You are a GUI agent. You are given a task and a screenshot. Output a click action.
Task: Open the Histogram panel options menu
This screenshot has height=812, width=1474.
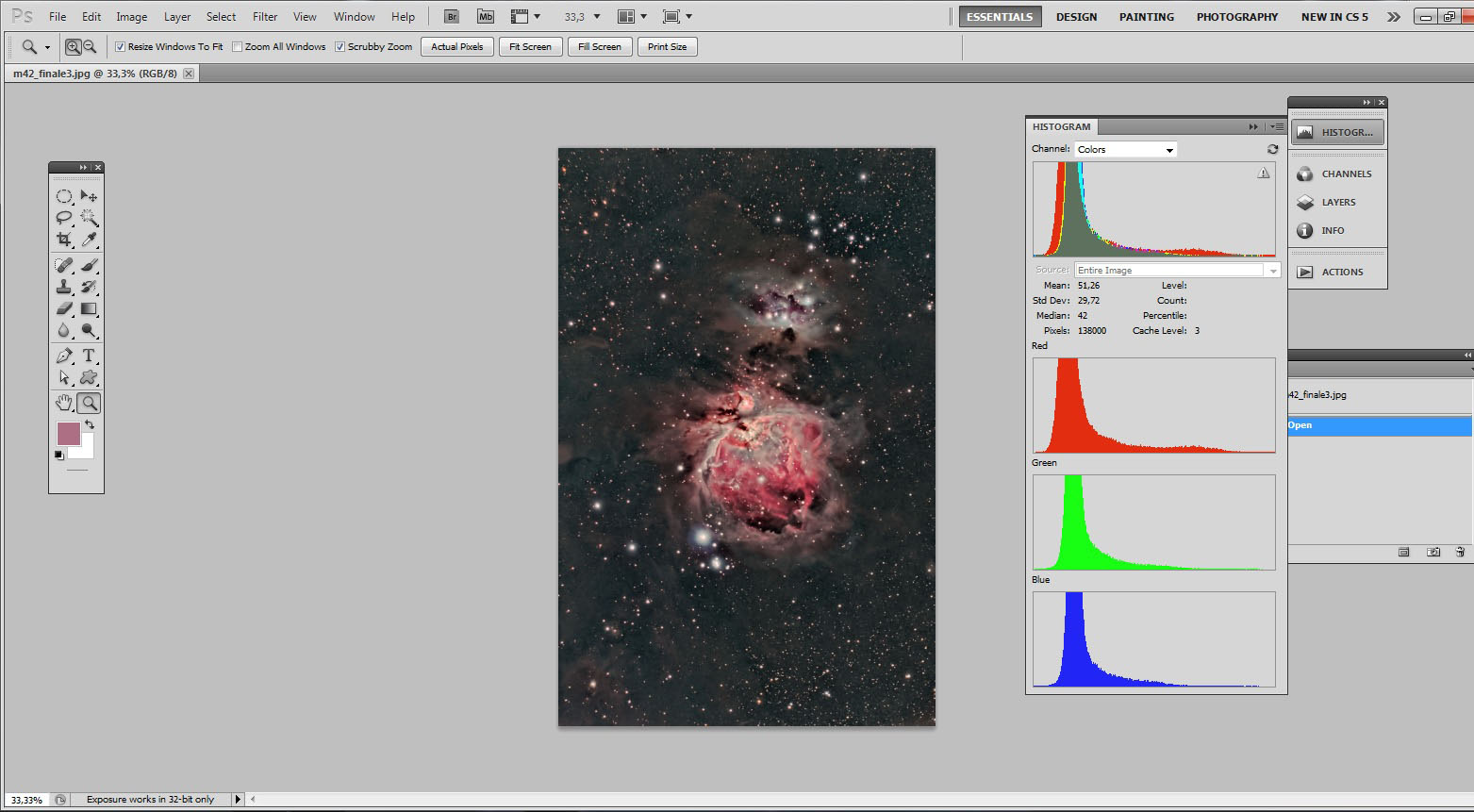(x=1276, y=126)
